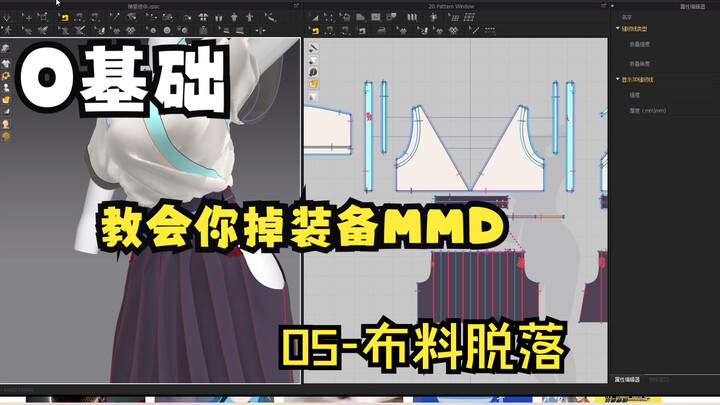Switch to the 属性编辑器 tab at panel bottom
This screenshot has height=405, width=720.
tap(627, 380)
